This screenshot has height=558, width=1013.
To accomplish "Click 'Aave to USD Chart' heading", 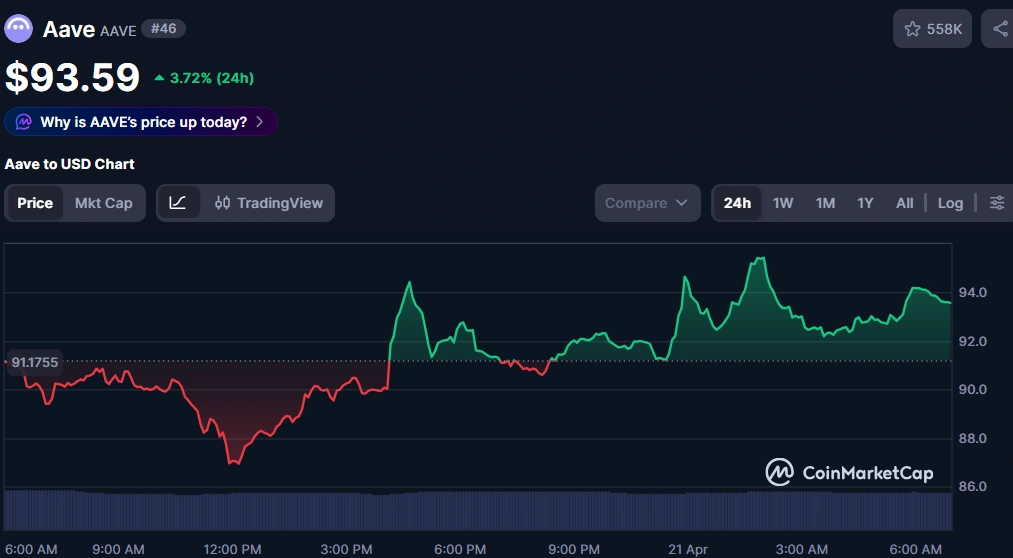I will click(x=69, y=164).
